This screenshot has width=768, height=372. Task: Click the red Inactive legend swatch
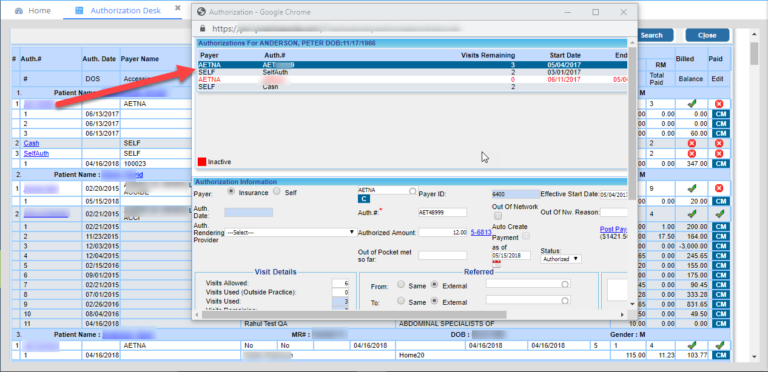[202, 162]
